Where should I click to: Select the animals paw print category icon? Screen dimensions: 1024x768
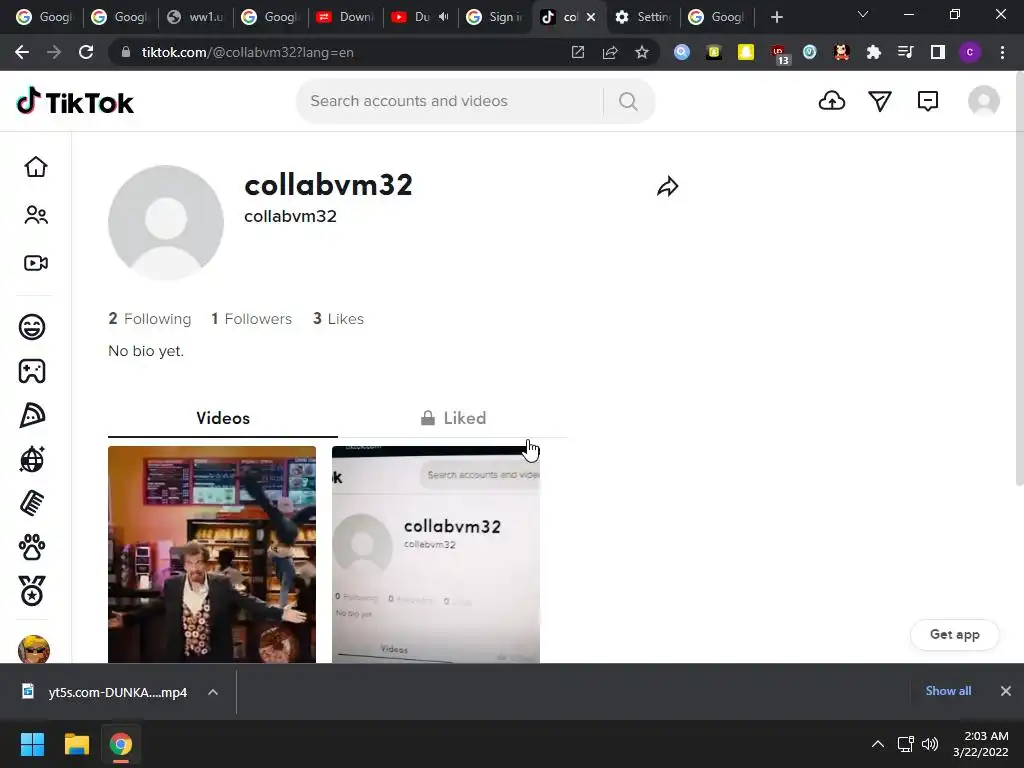(x=32, y=547)
